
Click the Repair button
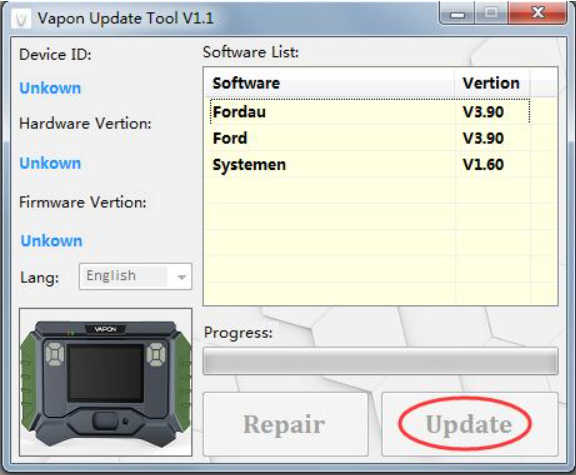(285, 424)
